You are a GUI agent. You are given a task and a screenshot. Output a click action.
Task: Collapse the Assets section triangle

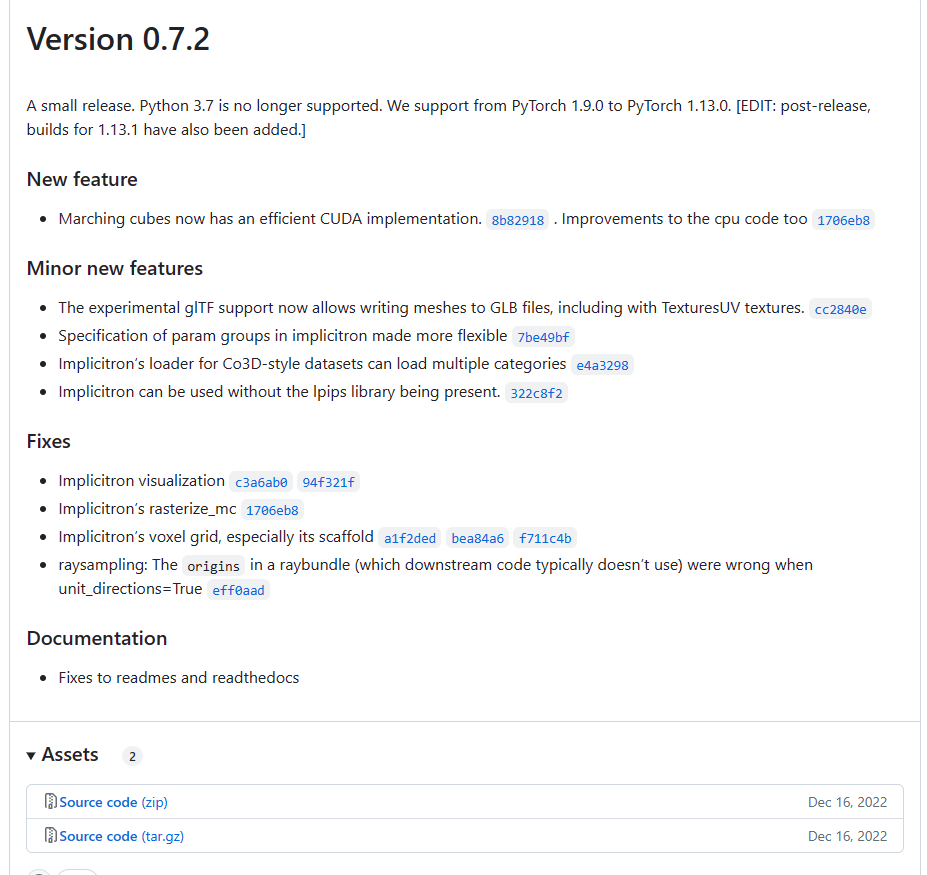(x=31, y=756)
